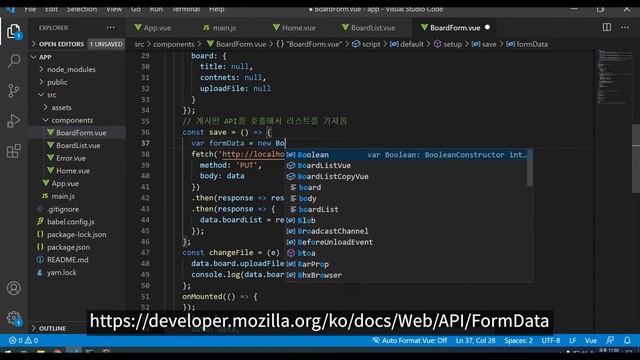Pick btoa from autocomplete list

pos(406,253)
